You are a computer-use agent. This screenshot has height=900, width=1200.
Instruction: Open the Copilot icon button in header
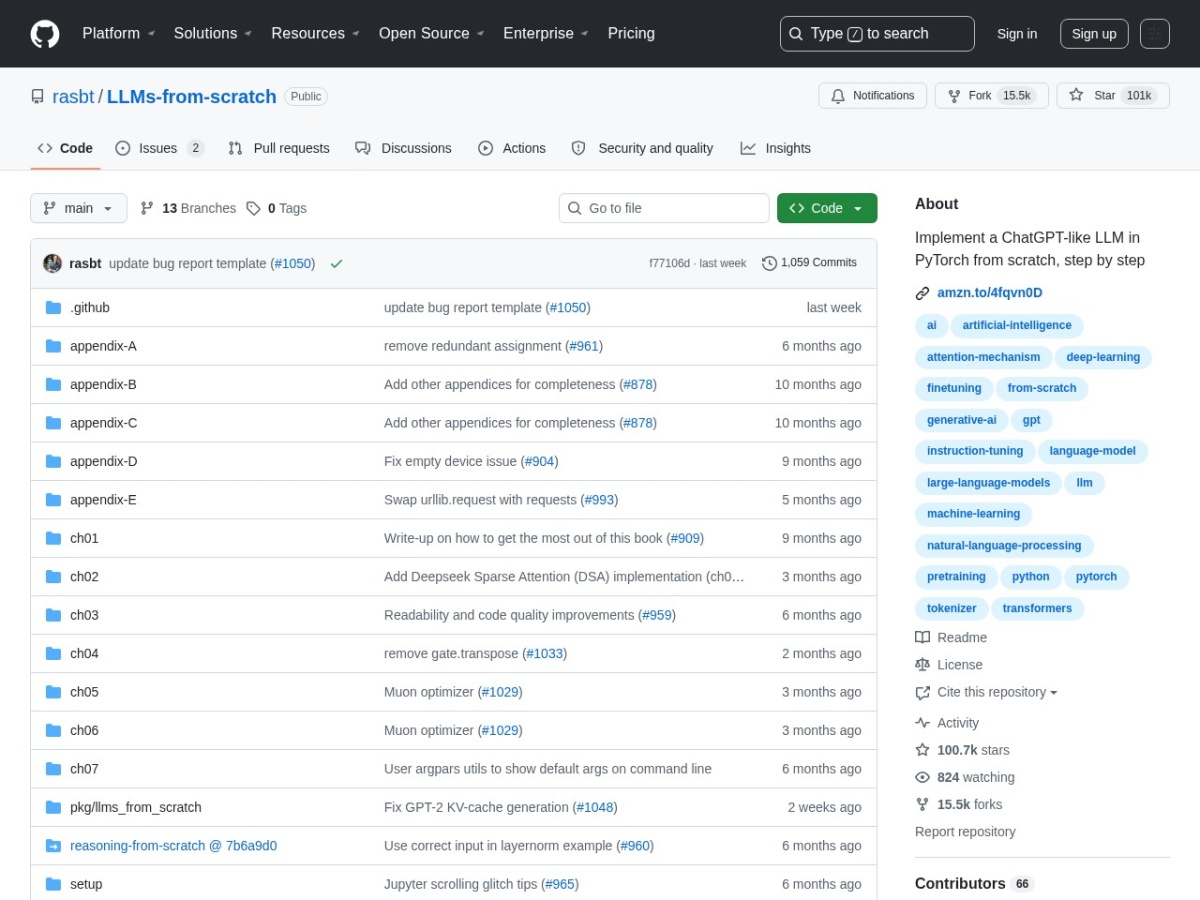point(1154,34)
